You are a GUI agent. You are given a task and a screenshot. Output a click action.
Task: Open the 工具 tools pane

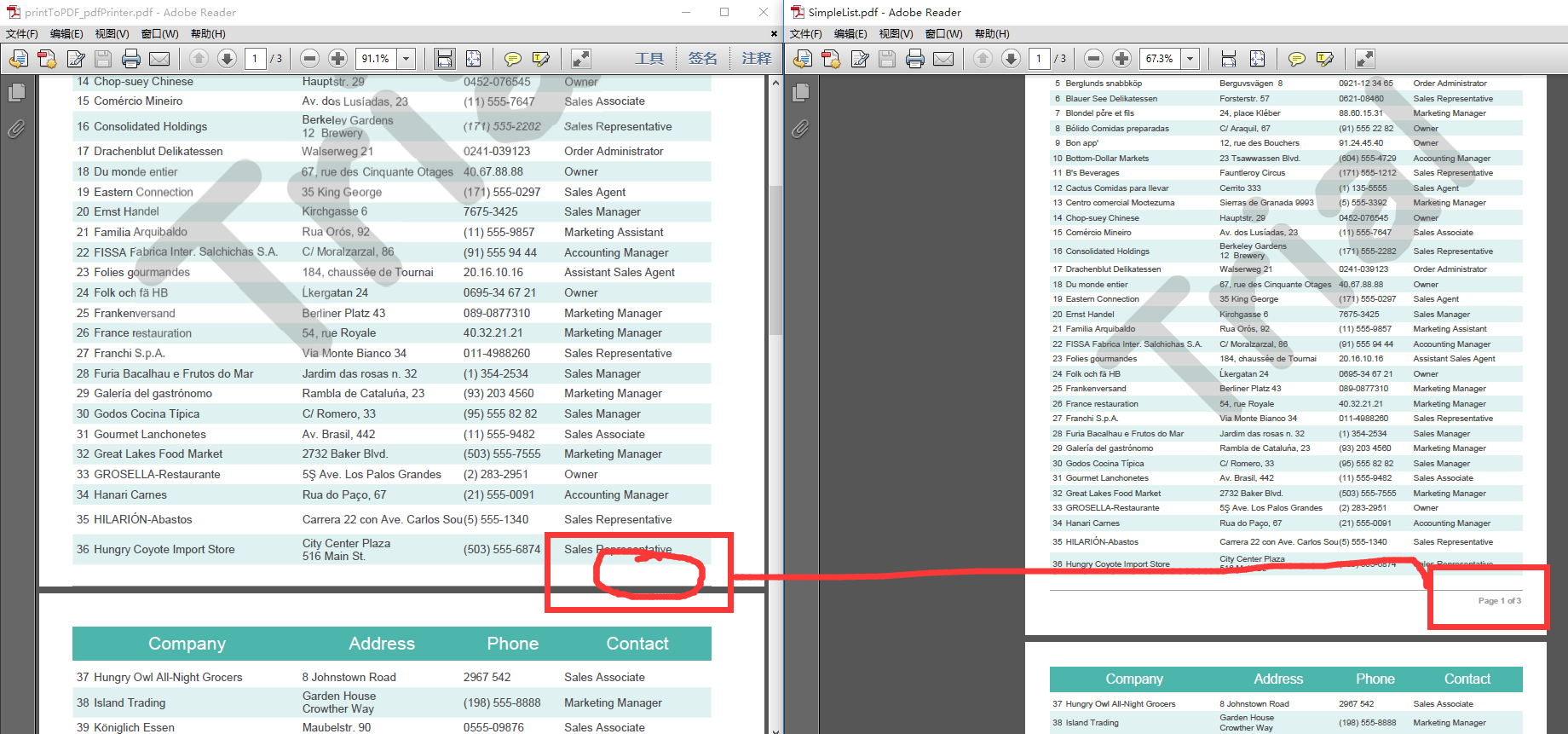pyautogui.click(x=649, y=59)
